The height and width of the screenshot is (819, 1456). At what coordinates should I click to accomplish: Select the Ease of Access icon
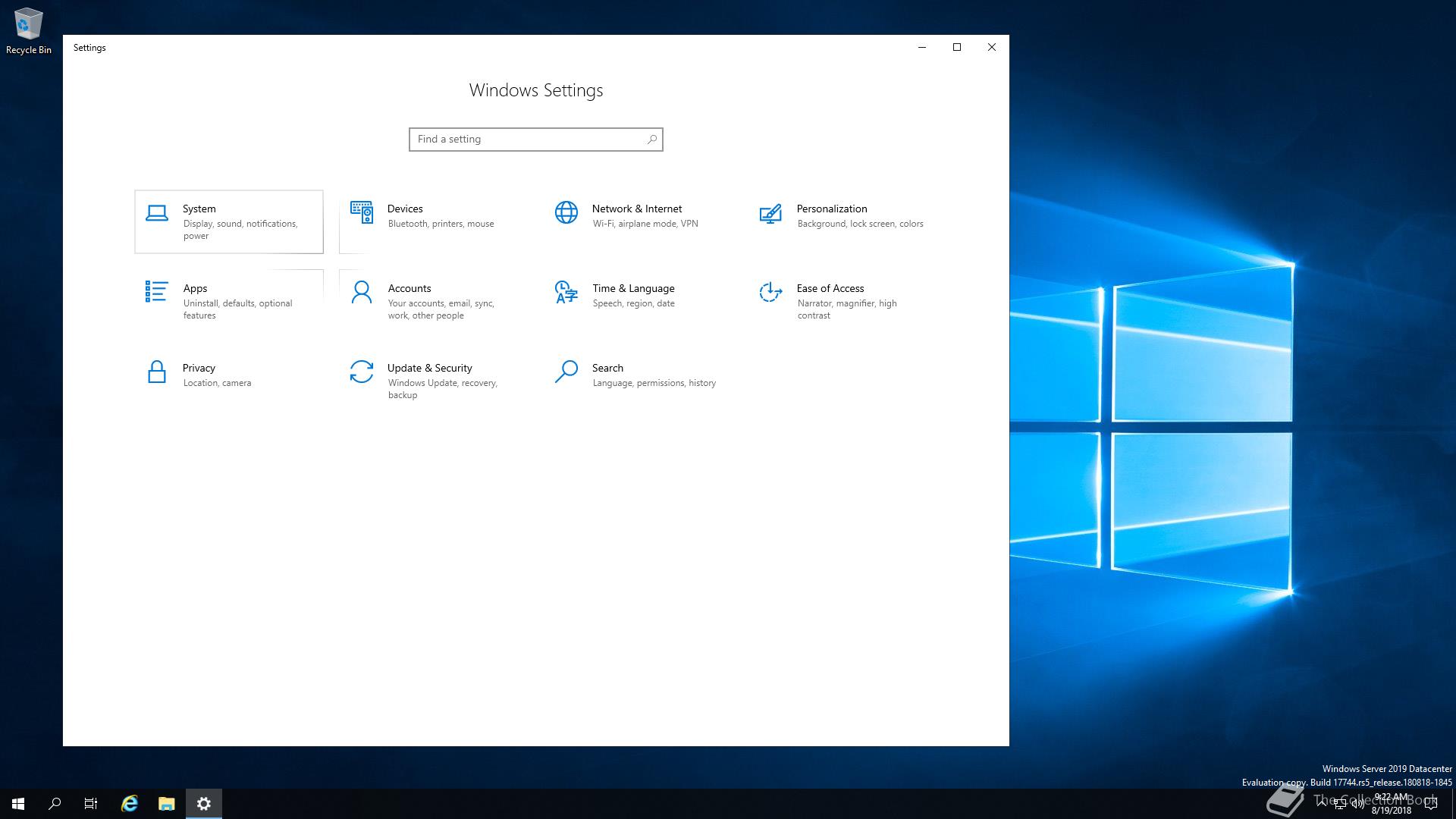point(770,292)
